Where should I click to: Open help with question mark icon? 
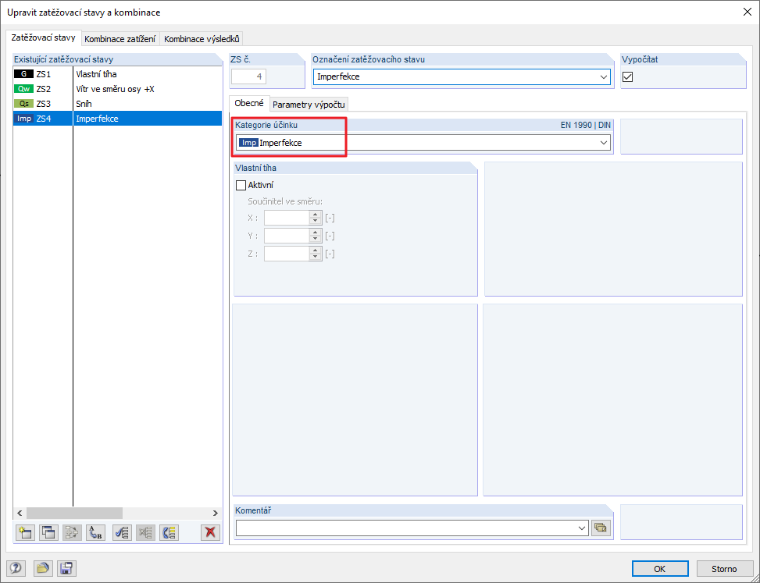[x=16, y=568]
